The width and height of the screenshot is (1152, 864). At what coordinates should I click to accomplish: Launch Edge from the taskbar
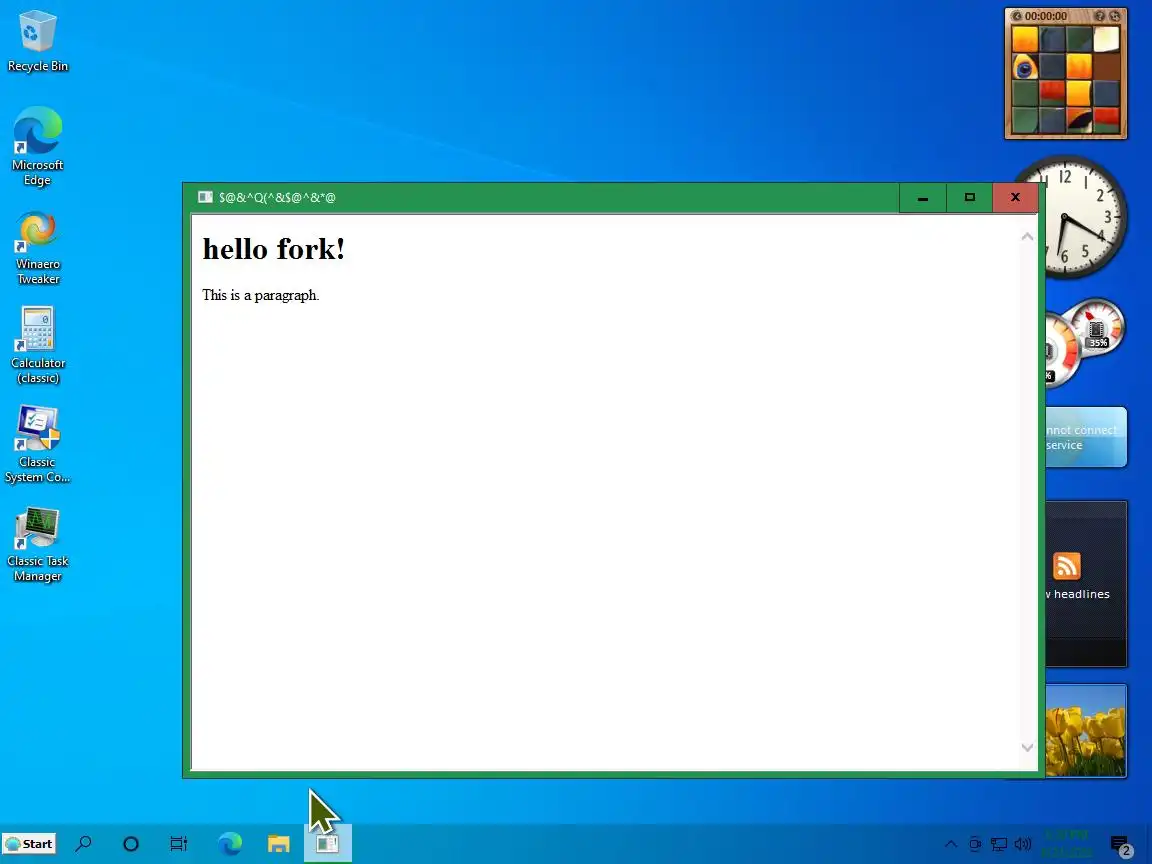click(x=230, y=843)
